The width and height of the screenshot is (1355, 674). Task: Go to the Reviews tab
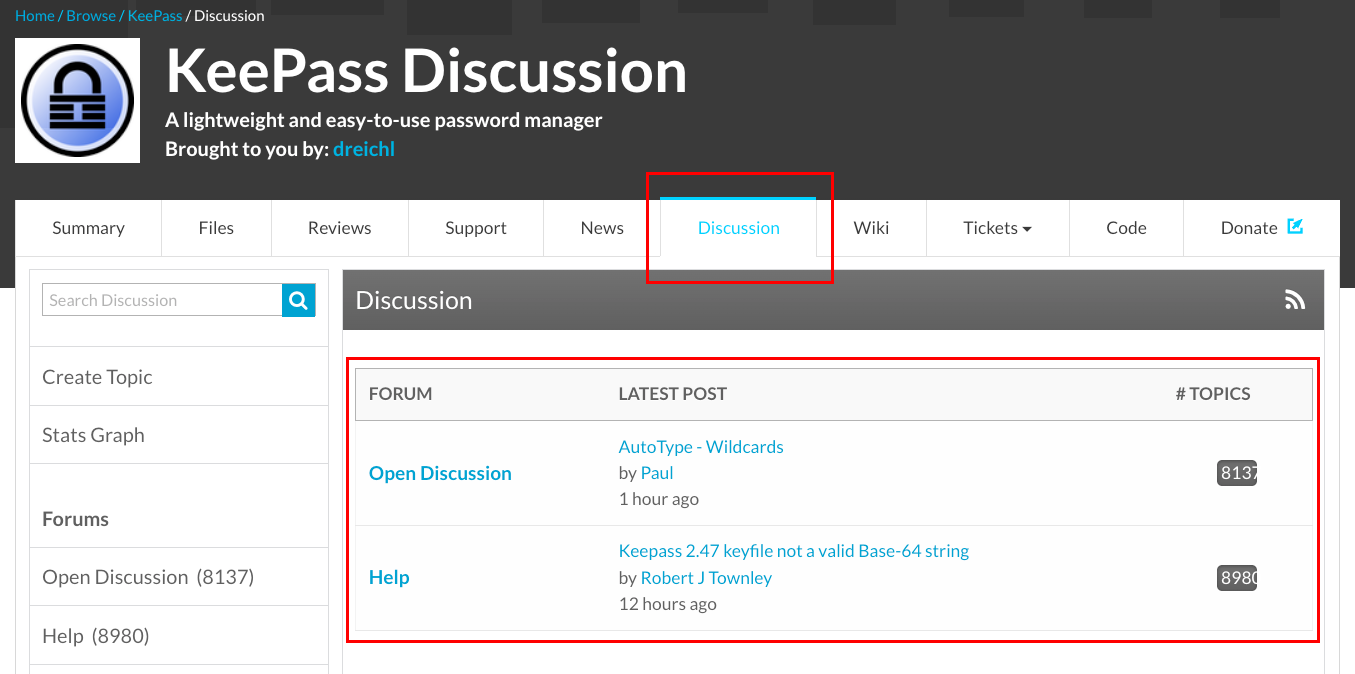(339, 228)
